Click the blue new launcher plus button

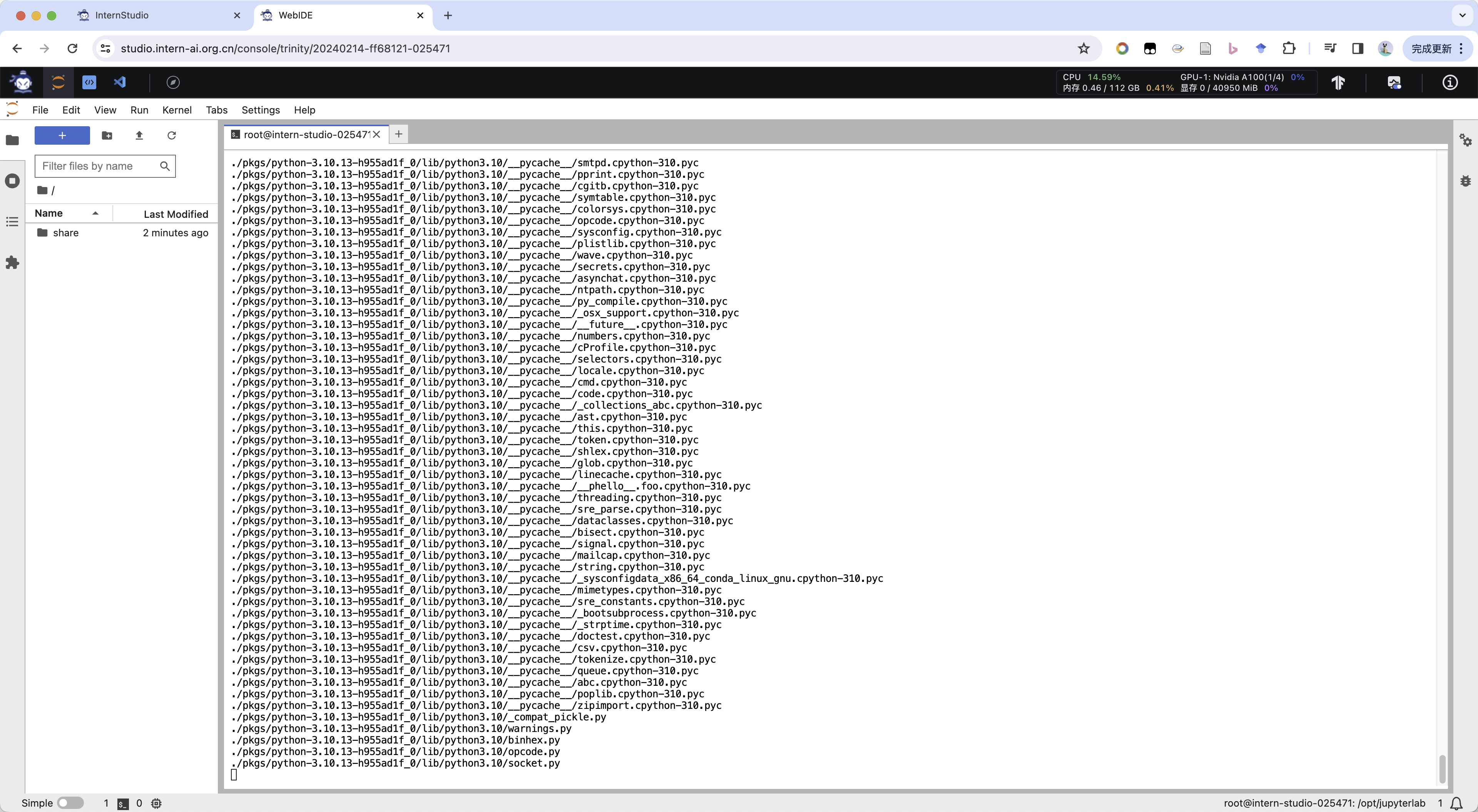(62, 135)
